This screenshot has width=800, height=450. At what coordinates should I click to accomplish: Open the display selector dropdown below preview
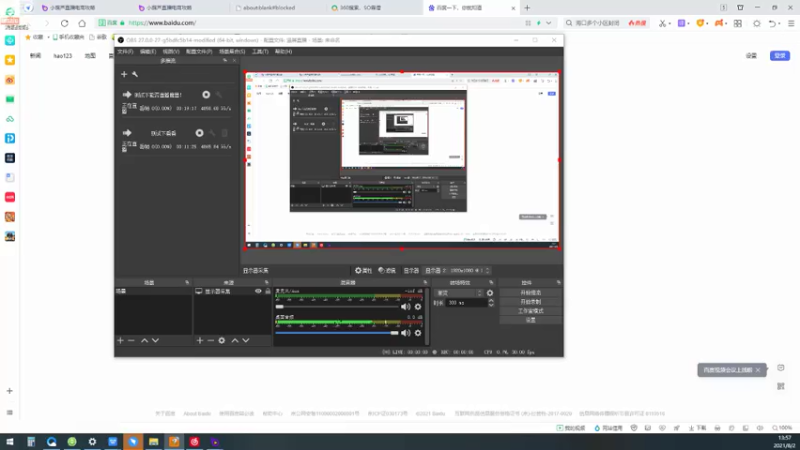point(458,270)
